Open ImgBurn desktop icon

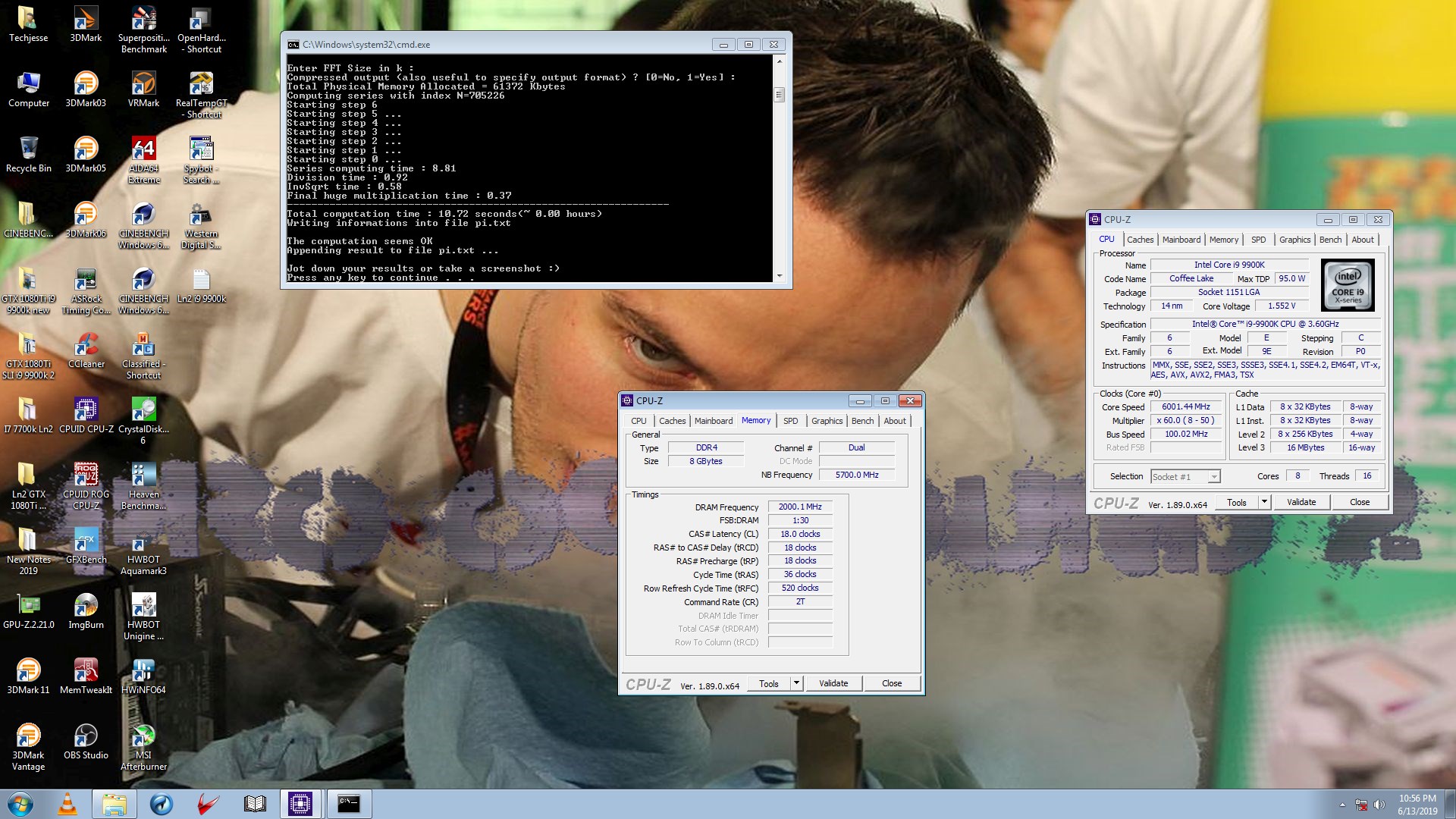click(86, 611)
